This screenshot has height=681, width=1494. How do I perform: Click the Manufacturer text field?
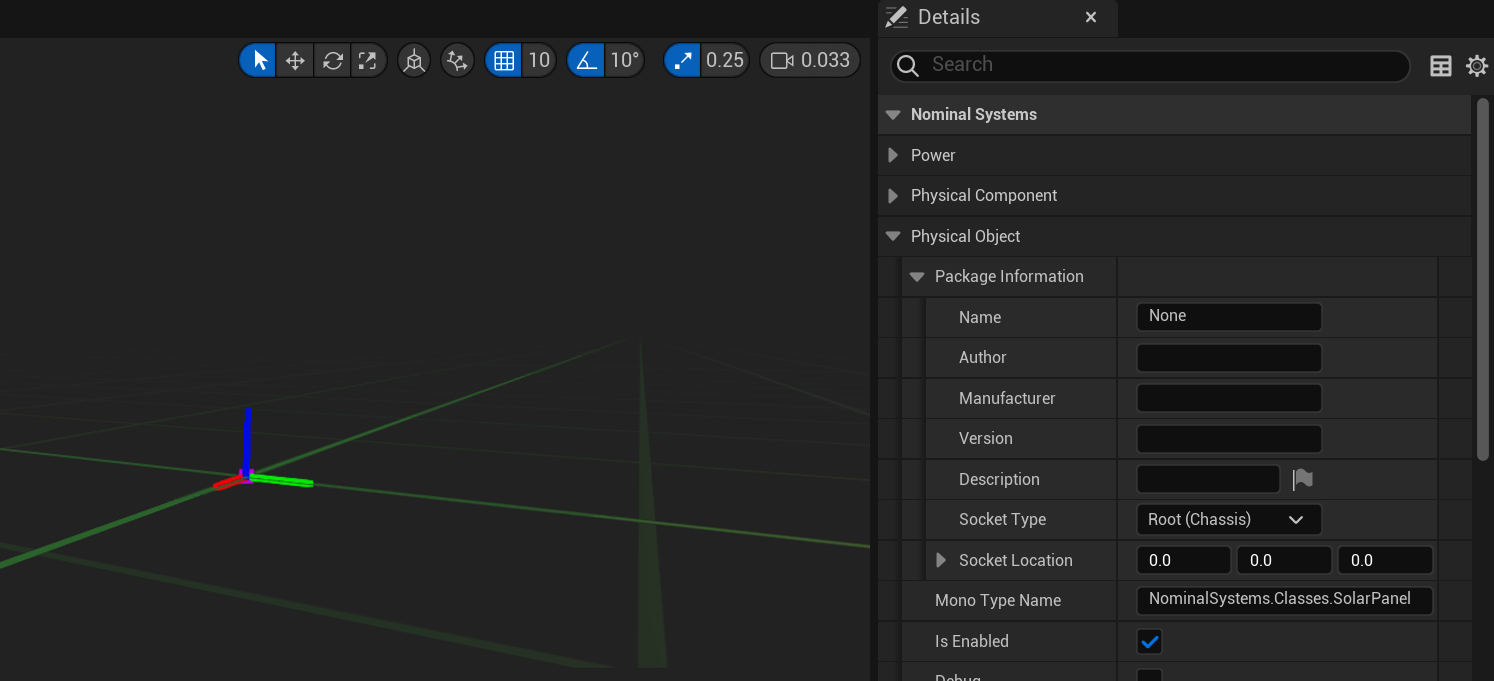pyautogui.click(x=1229, y=398)
